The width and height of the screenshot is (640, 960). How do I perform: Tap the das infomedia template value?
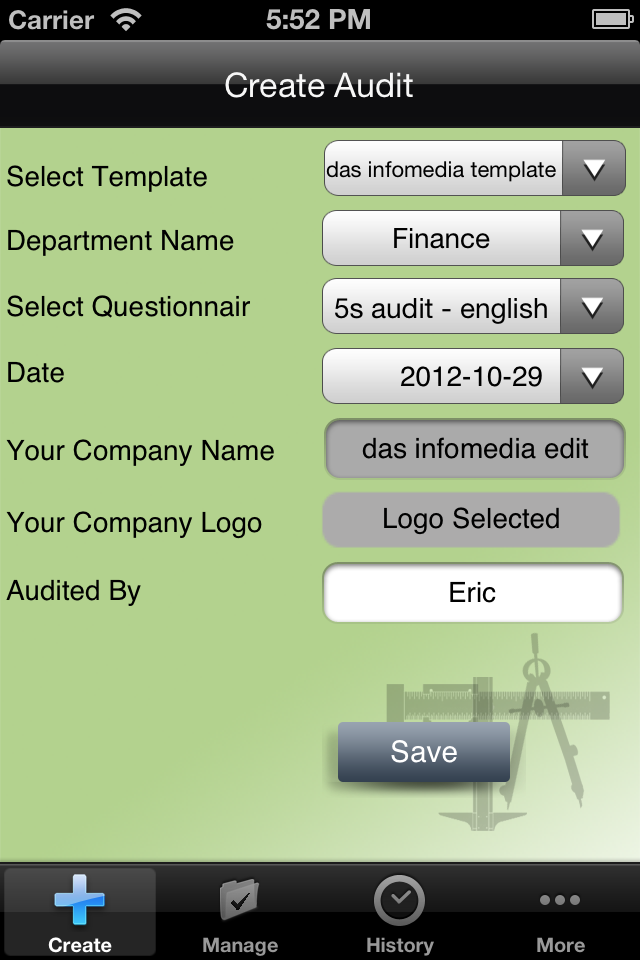443,168
